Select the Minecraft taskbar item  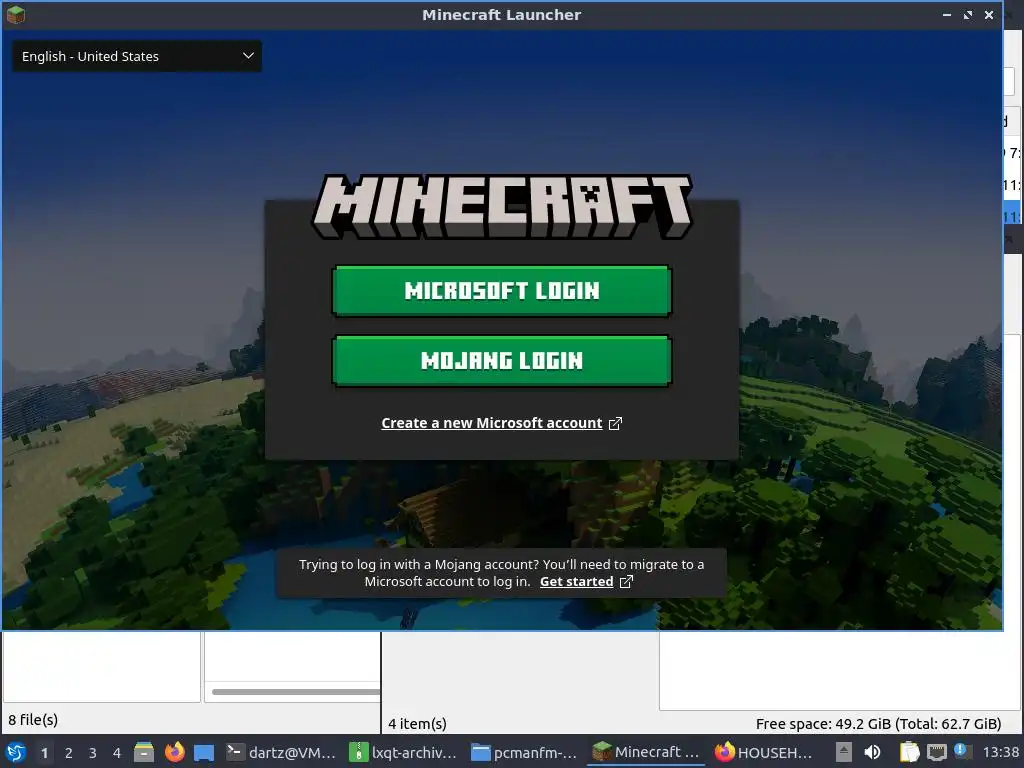(646, 752)
